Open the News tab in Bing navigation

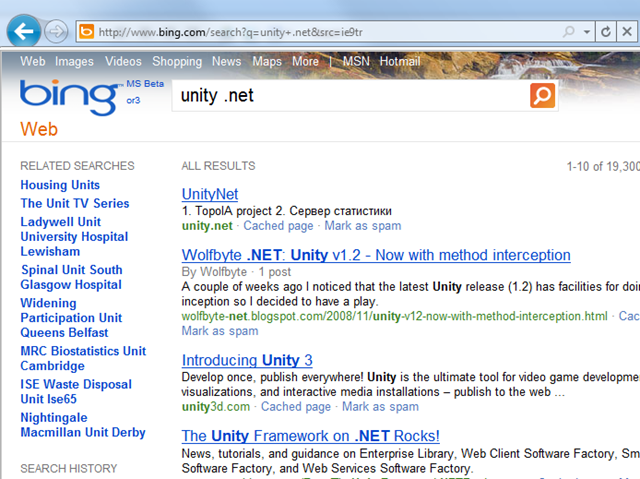pyautogui.click(x=227, y=61)
